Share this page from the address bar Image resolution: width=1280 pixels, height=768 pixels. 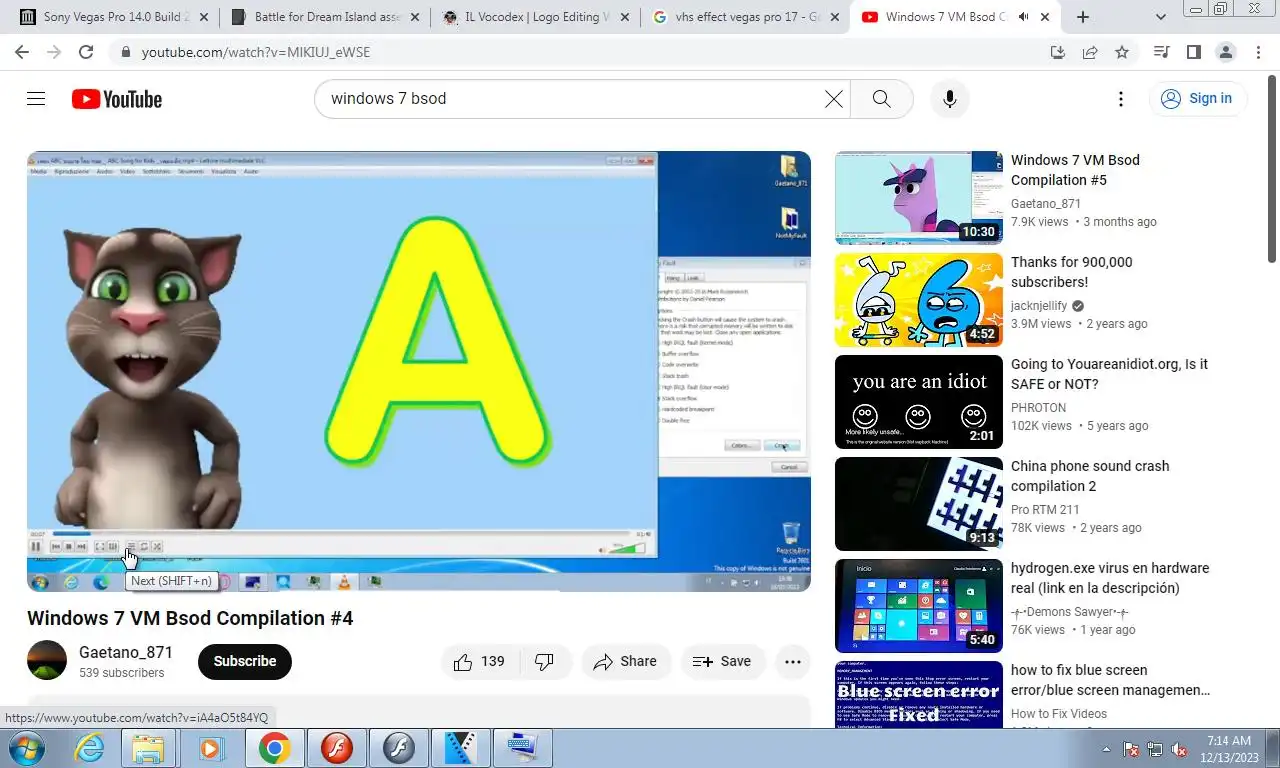(1090, 52)
